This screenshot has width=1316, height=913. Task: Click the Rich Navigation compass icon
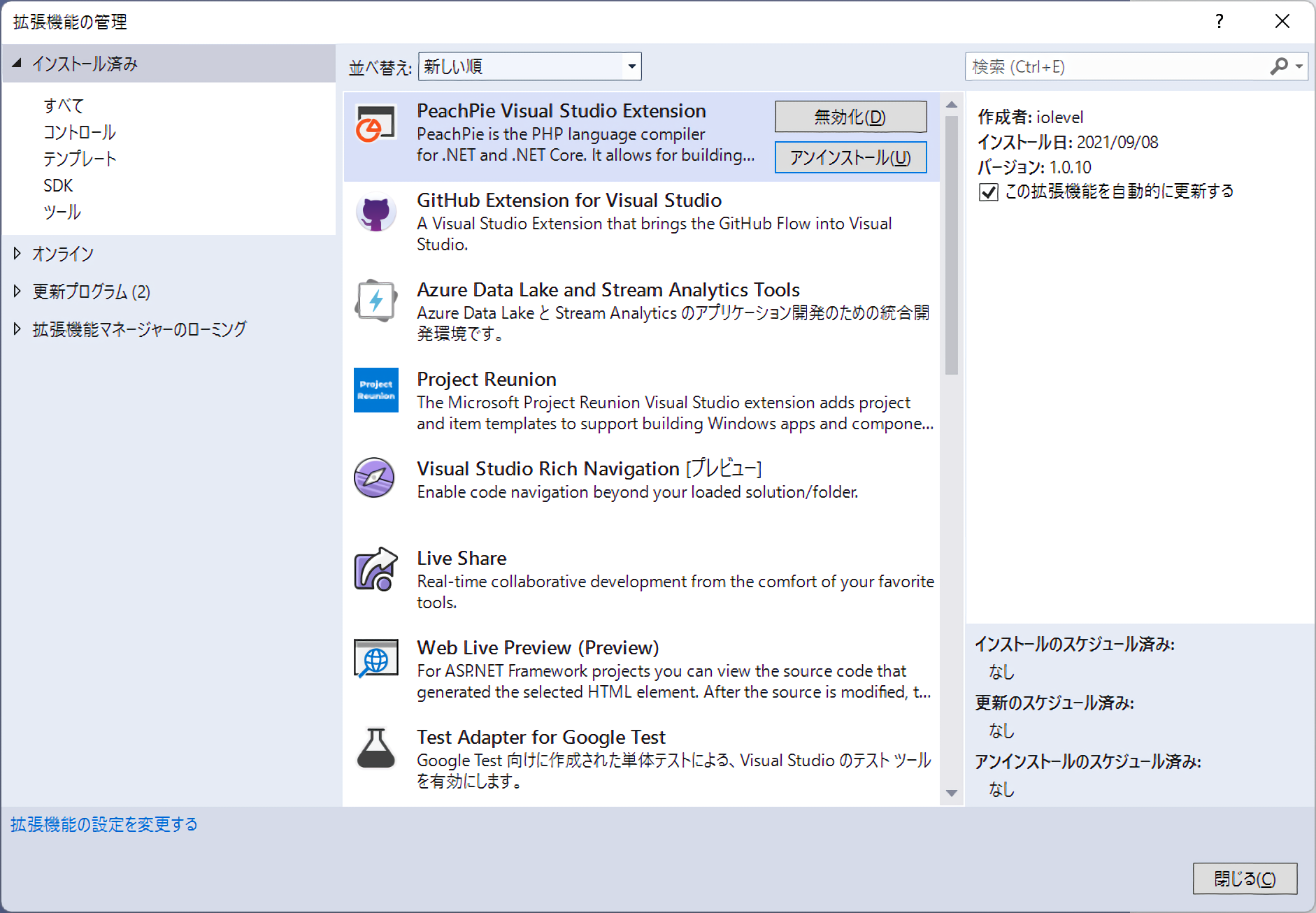[x=374, y=478]
